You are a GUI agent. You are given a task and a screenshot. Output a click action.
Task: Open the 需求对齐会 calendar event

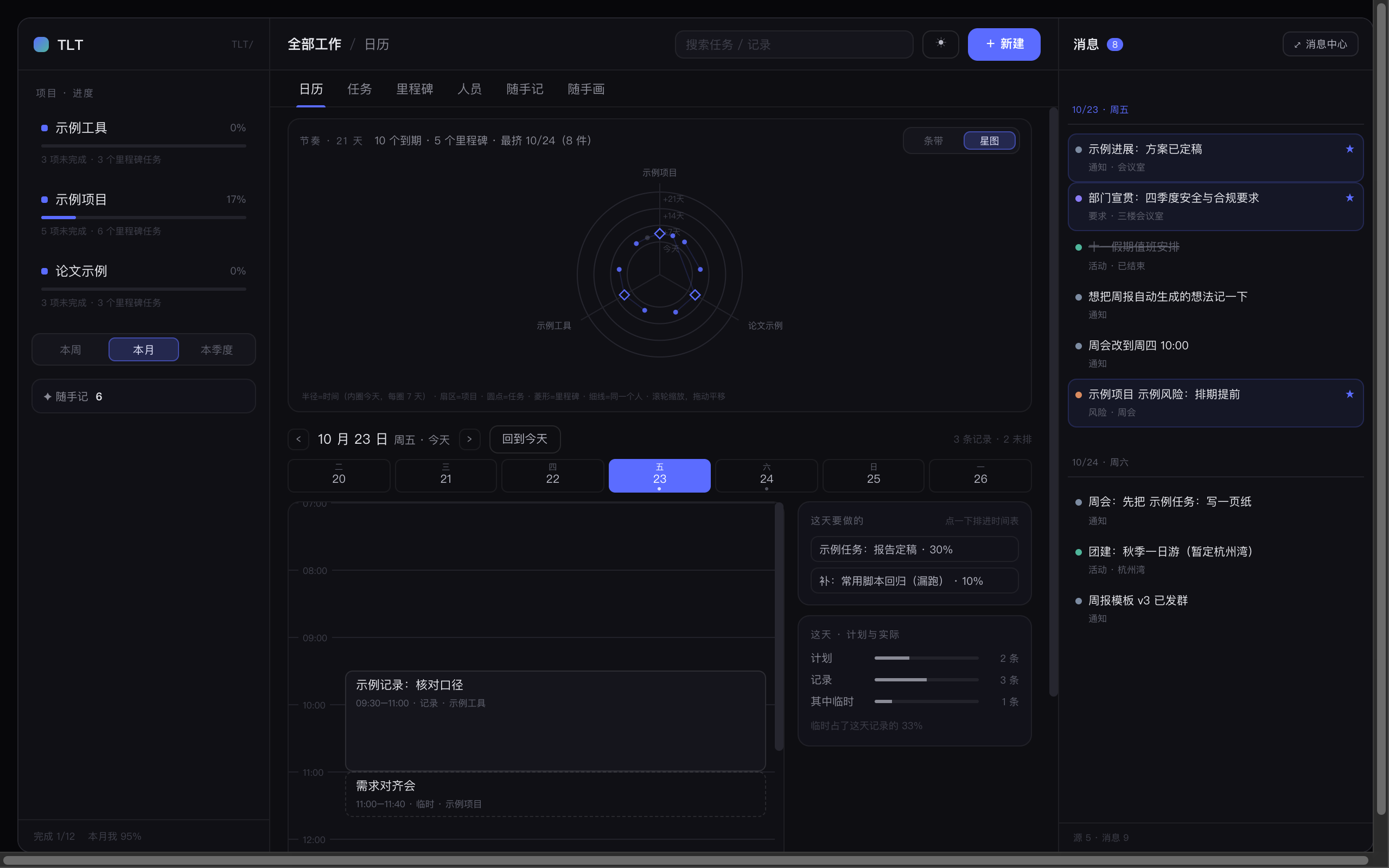point(555,795)
